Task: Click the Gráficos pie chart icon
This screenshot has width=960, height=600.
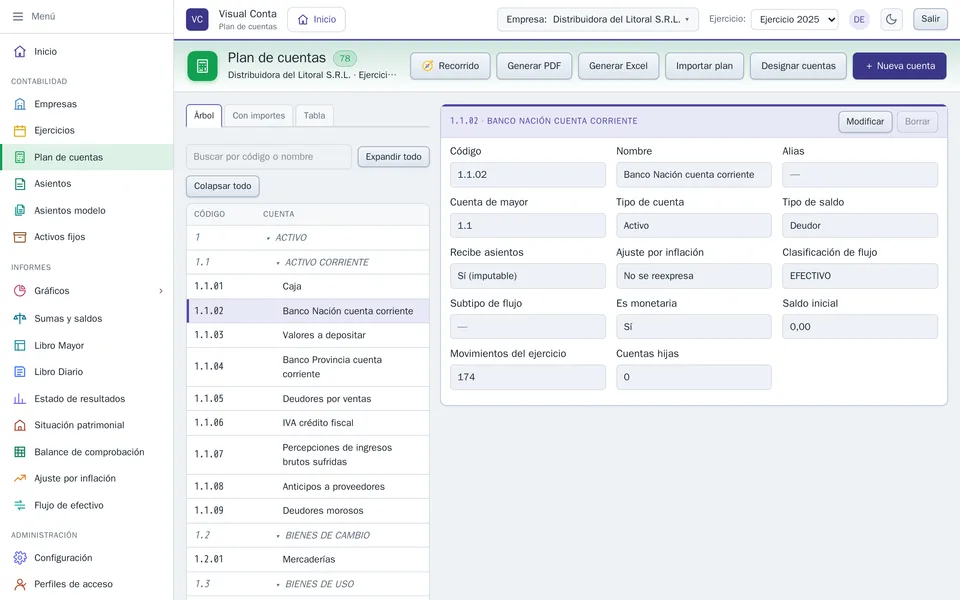Action: click(x=20, y=291)
